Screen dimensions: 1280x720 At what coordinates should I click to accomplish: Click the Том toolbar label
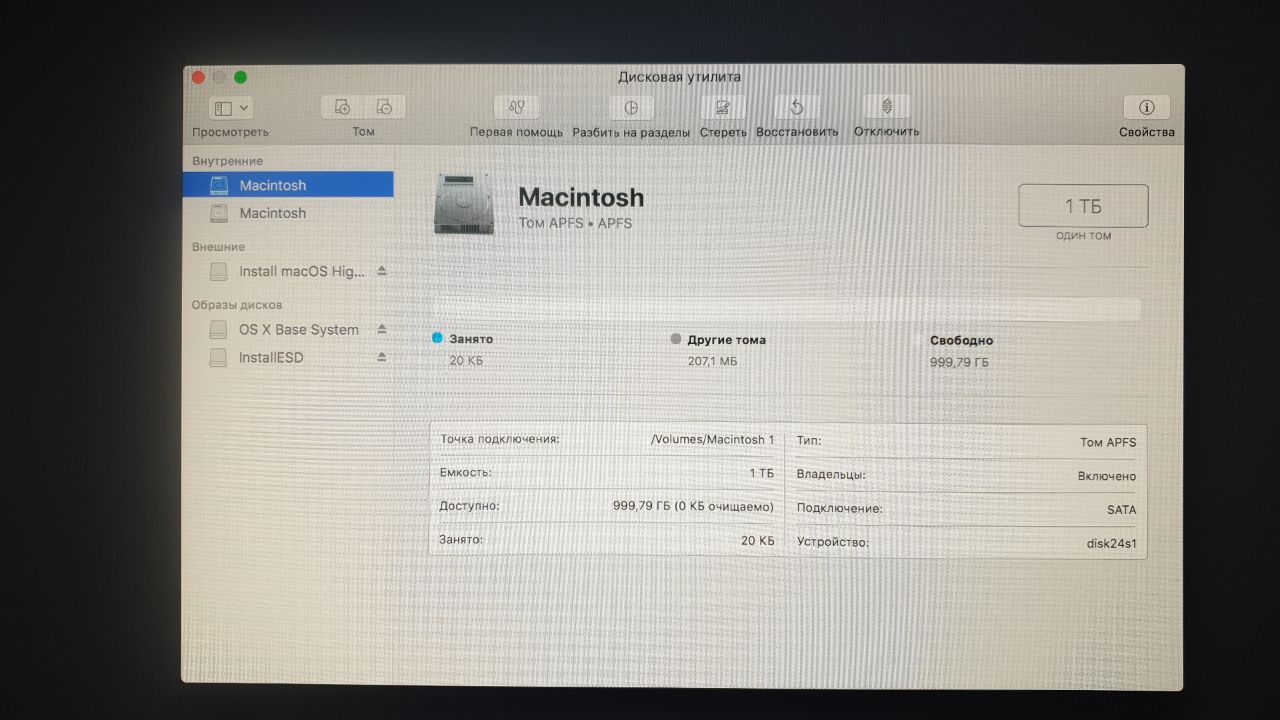click(x=363, y=132)
